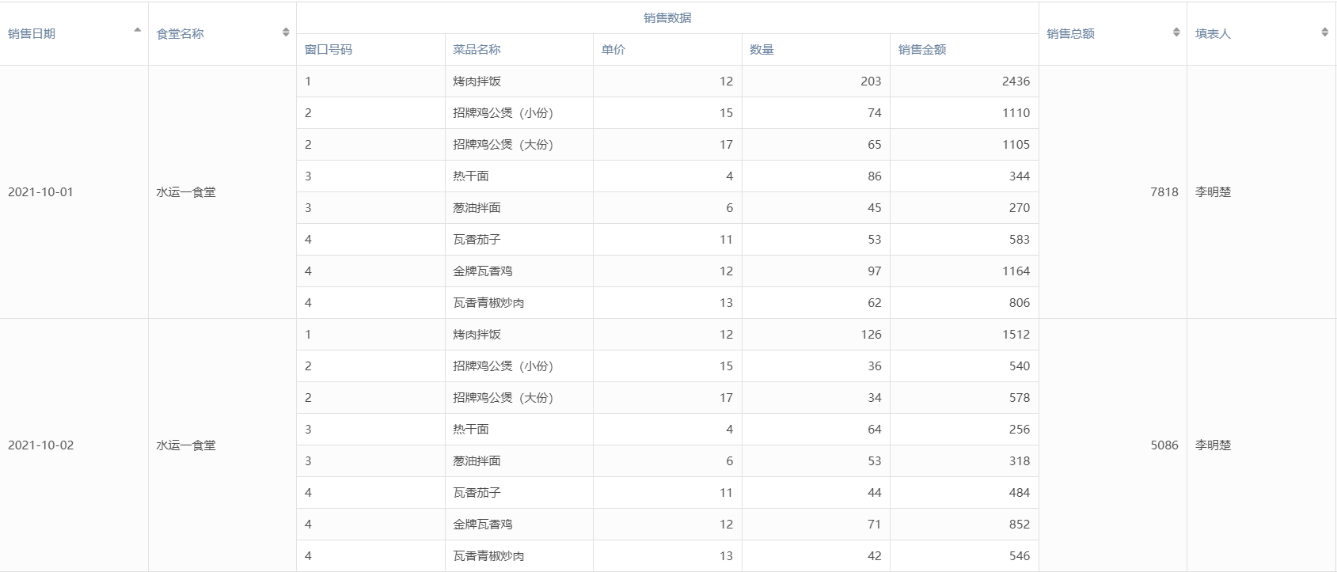Click the sort arrow on 销售日期 header

click(137, 33)
